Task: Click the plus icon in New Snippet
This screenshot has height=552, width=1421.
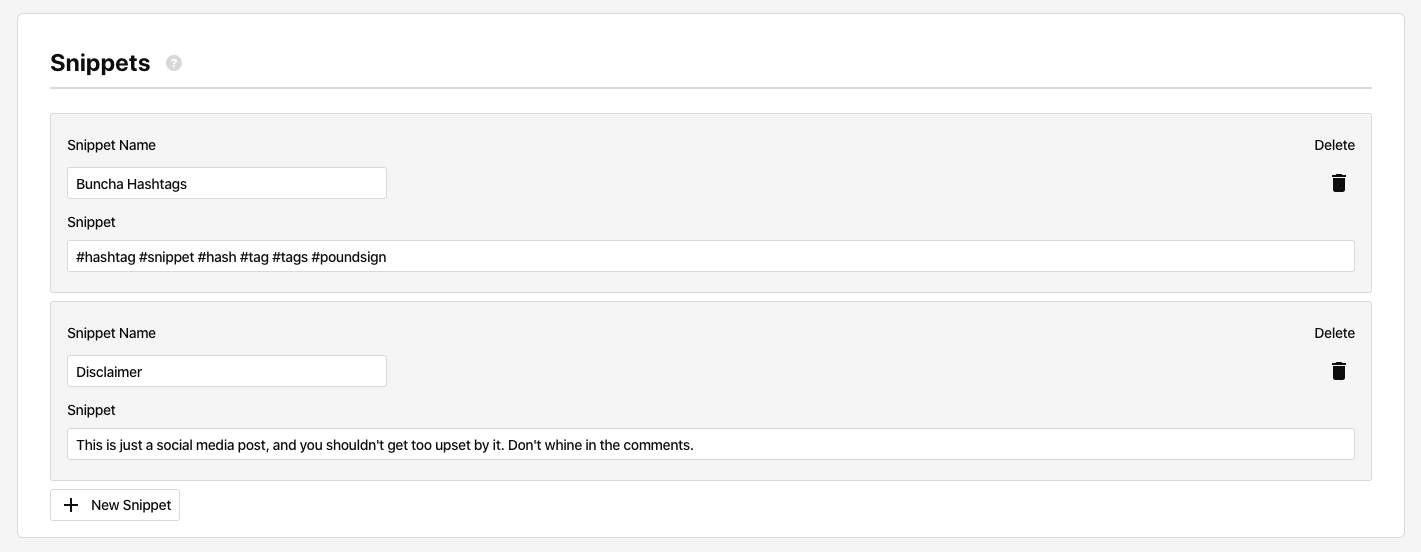Action: (71, 505)
